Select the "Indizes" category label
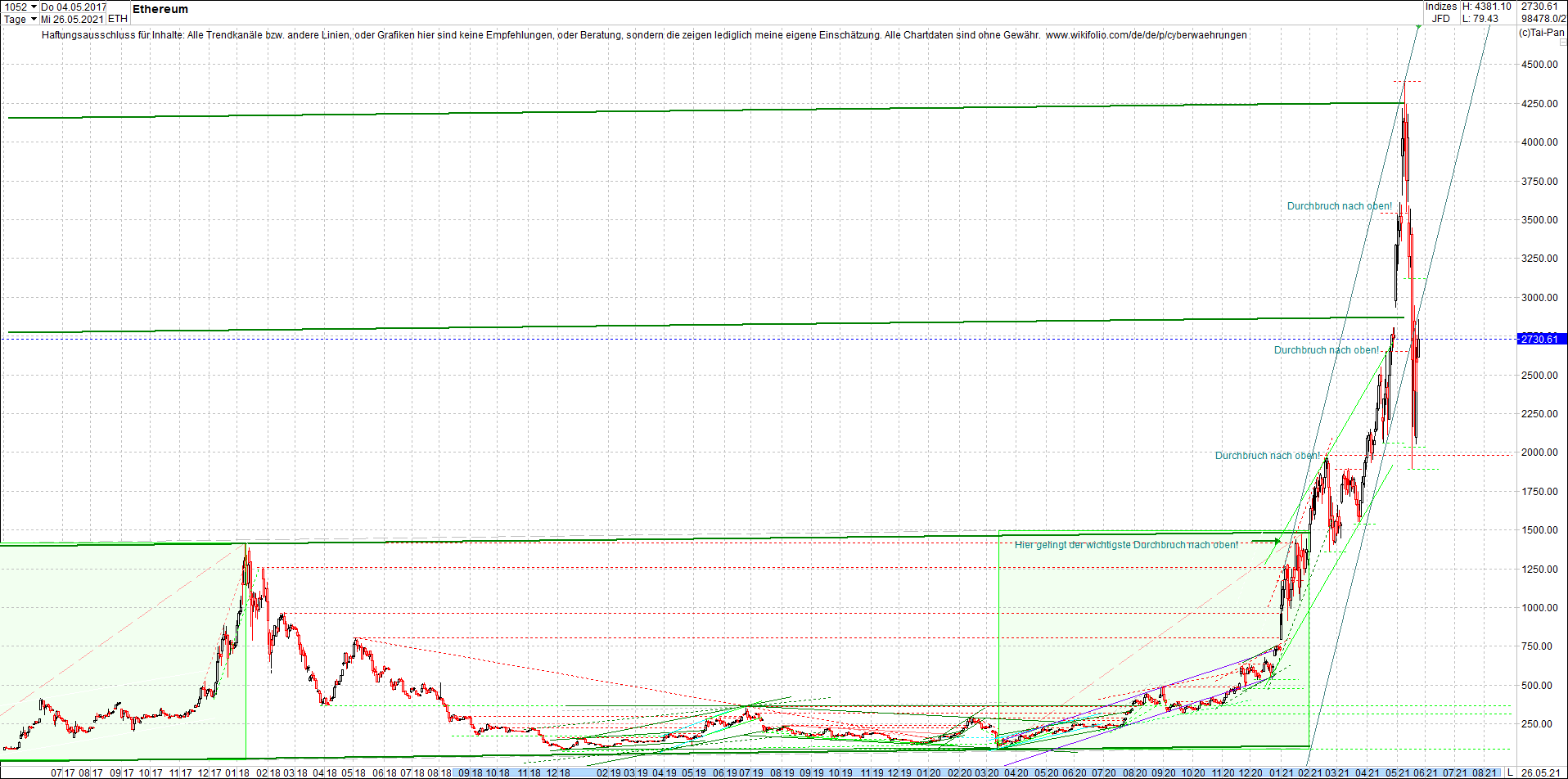 coord(1440,7)
